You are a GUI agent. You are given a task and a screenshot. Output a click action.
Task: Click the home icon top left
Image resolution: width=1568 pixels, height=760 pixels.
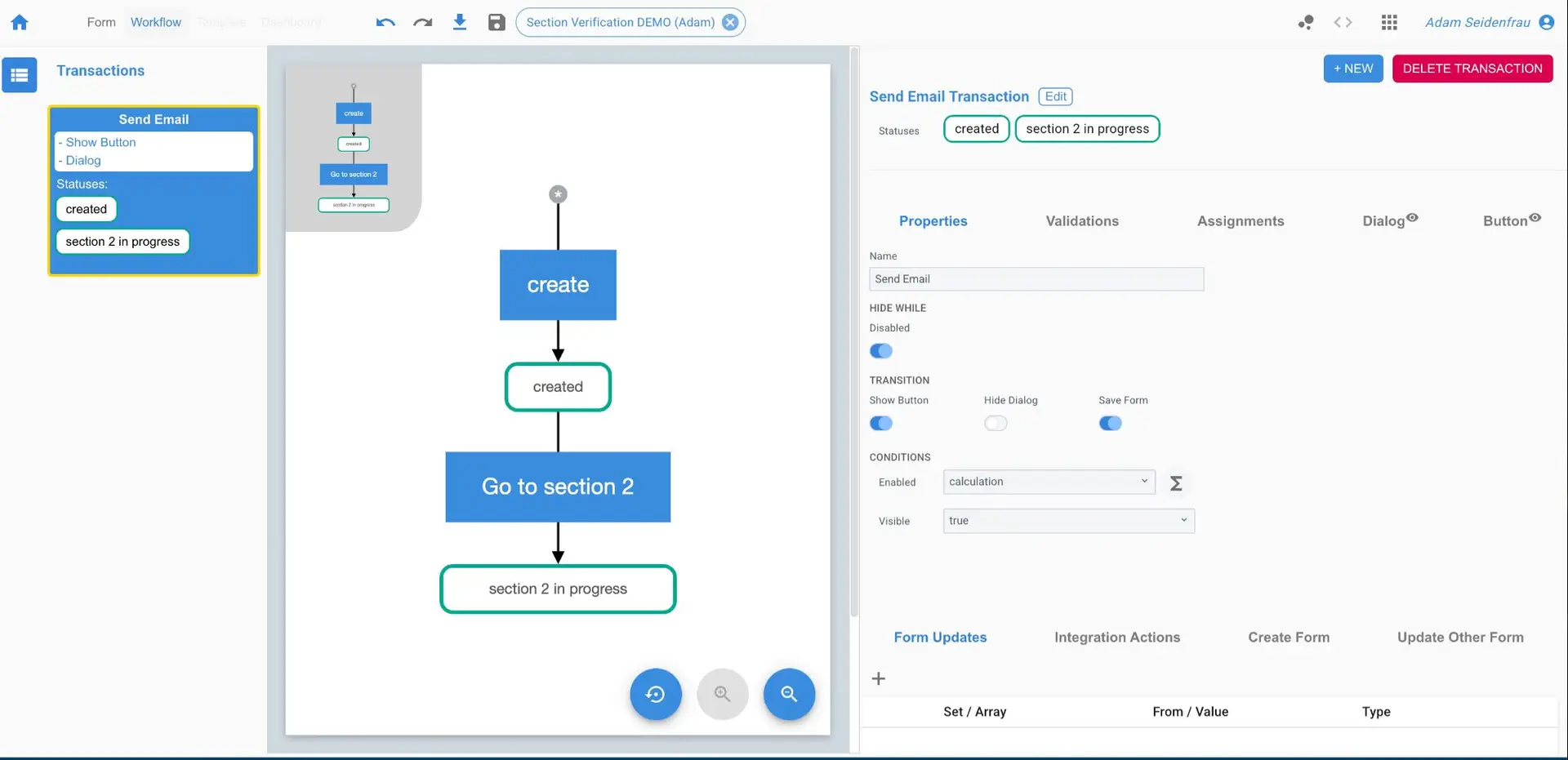(19, 22)
